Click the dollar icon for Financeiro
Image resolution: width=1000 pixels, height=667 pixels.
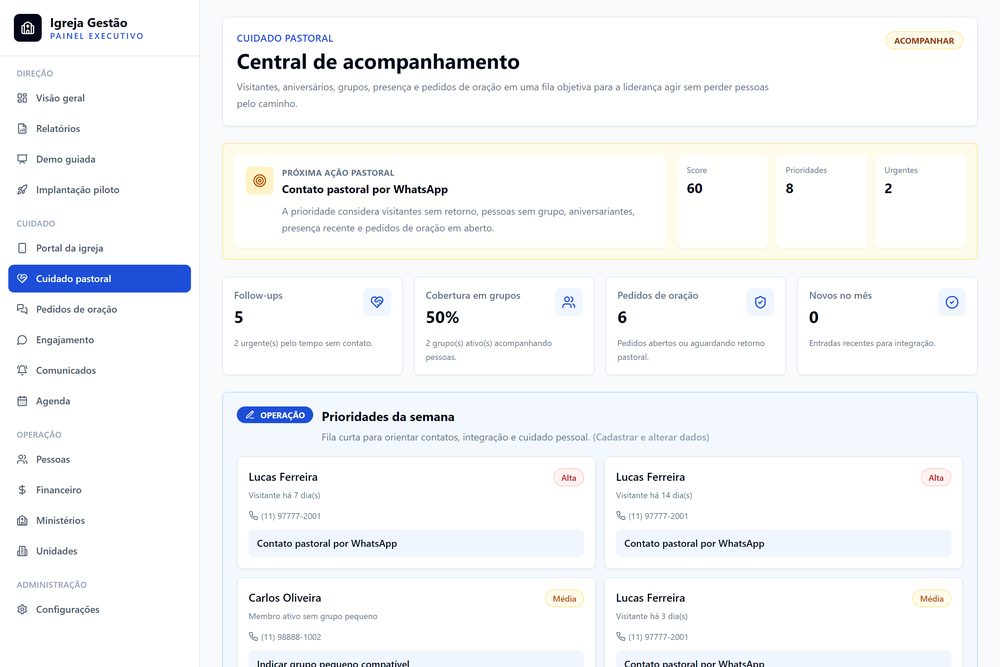pyautogui.click(x=22, y=490)
